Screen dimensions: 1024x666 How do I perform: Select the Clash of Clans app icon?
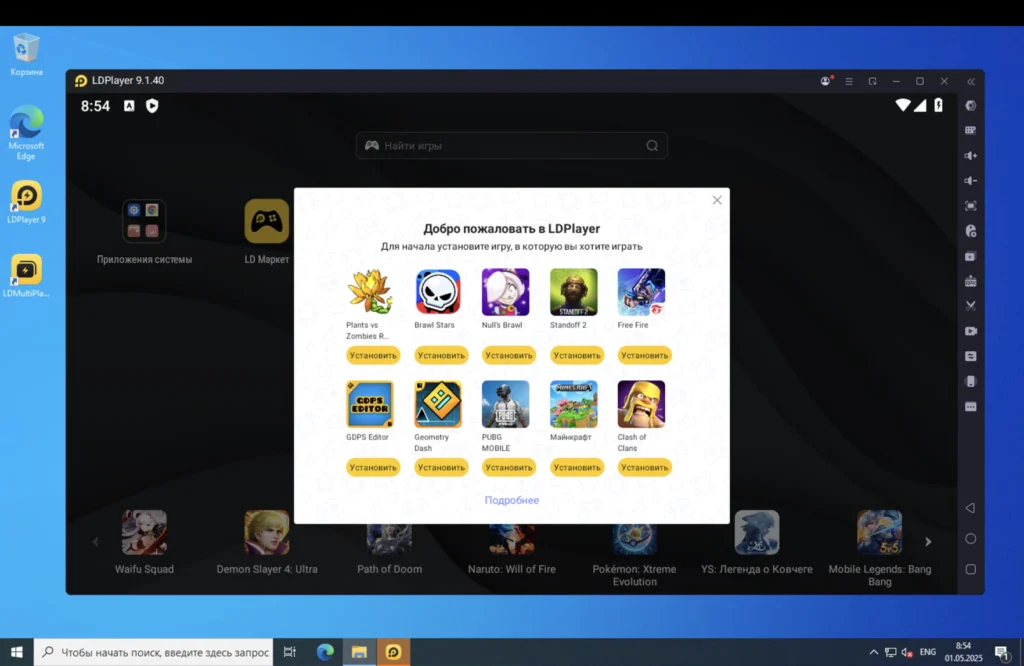pyautogui.click(x=642, y=404)
